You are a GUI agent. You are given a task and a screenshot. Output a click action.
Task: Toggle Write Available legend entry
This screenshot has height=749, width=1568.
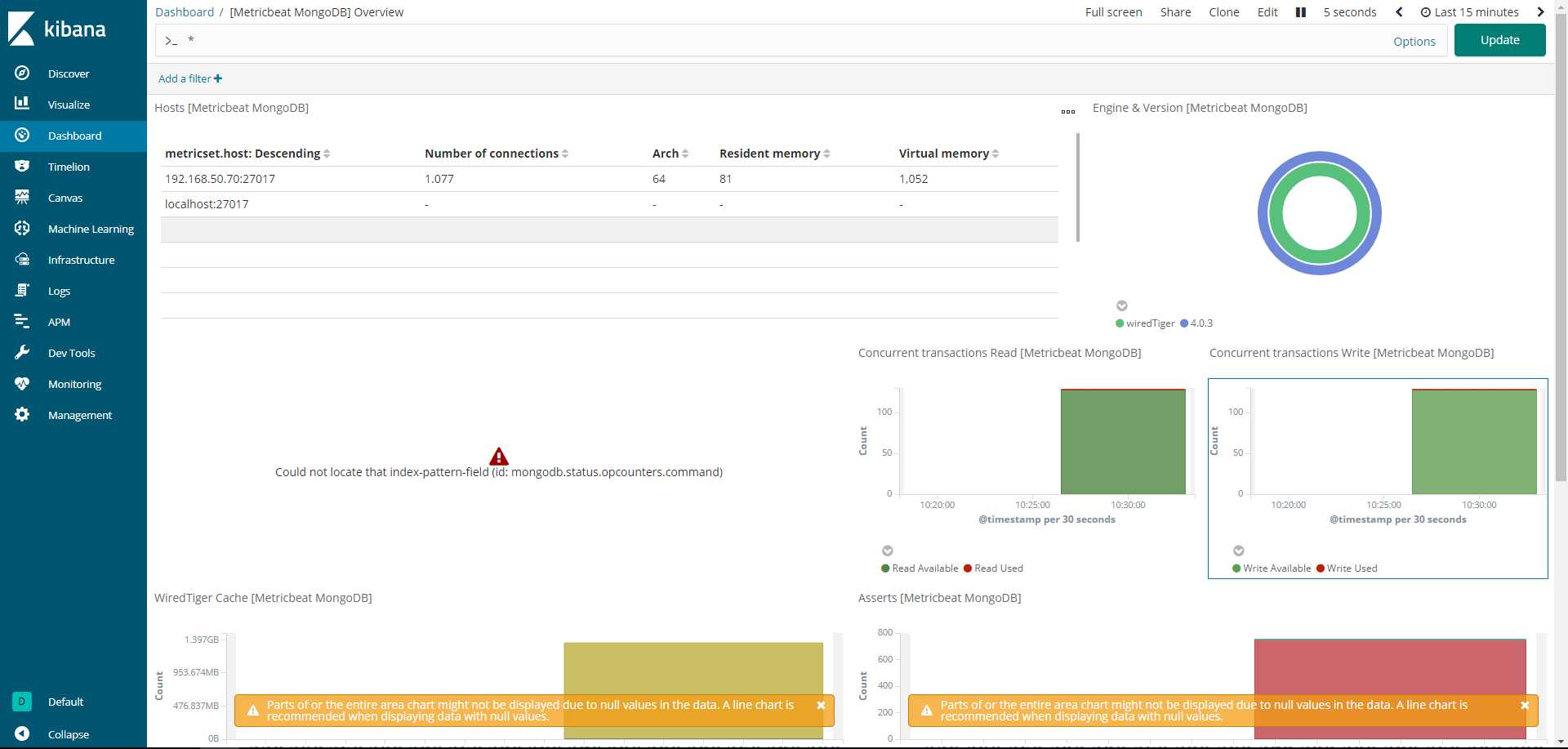click(1272, 568)
